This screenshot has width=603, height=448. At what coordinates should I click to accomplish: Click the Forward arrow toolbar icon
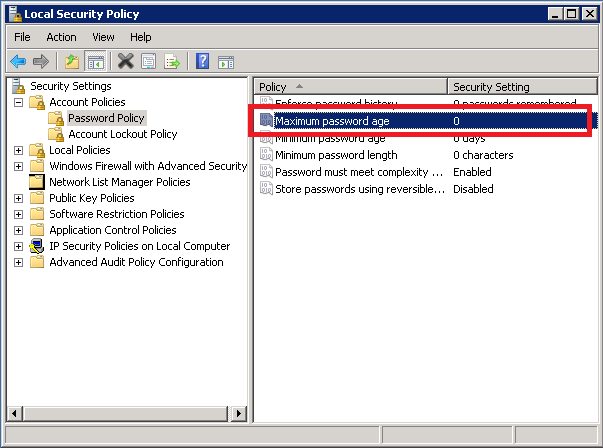[41, 61]
